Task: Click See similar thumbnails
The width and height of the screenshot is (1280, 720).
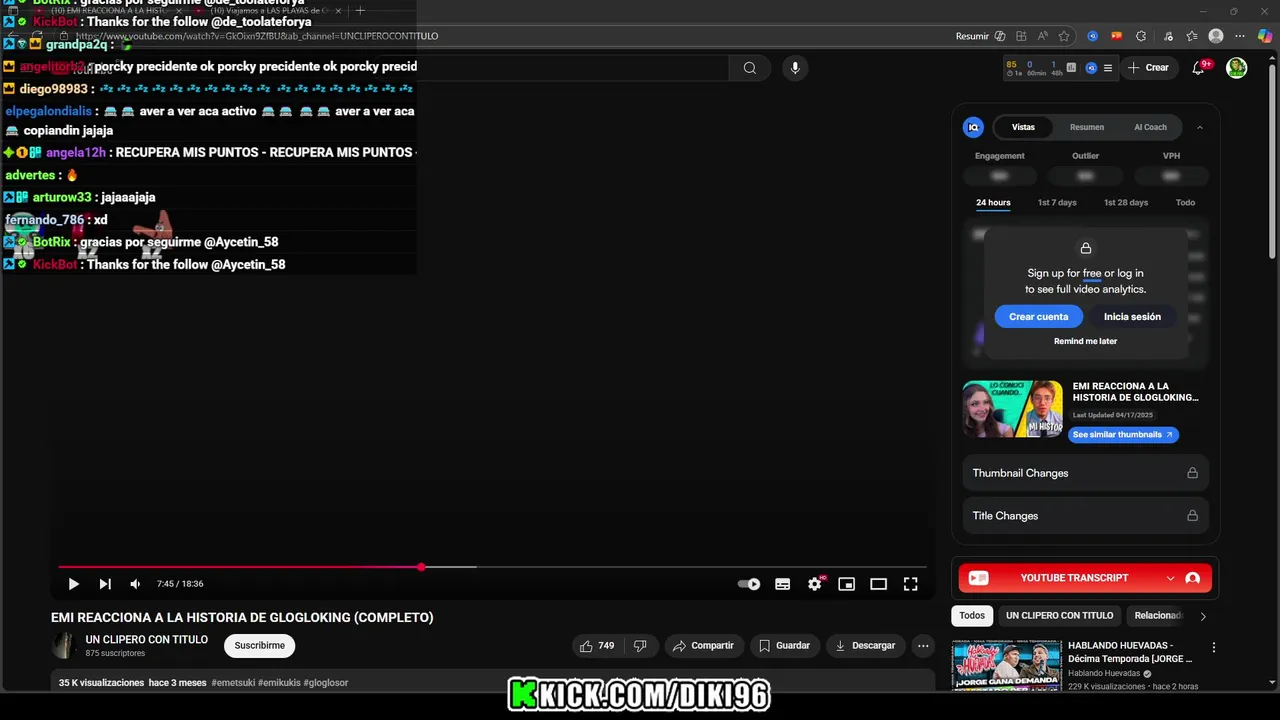Action: [x=1123, y=435]
